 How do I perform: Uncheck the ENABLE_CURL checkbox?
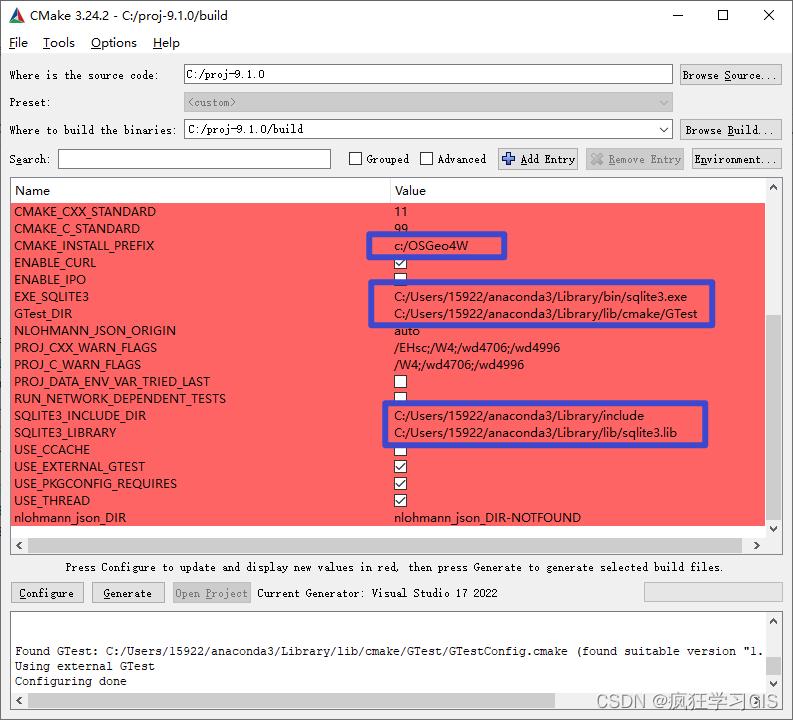coord(400,263)
